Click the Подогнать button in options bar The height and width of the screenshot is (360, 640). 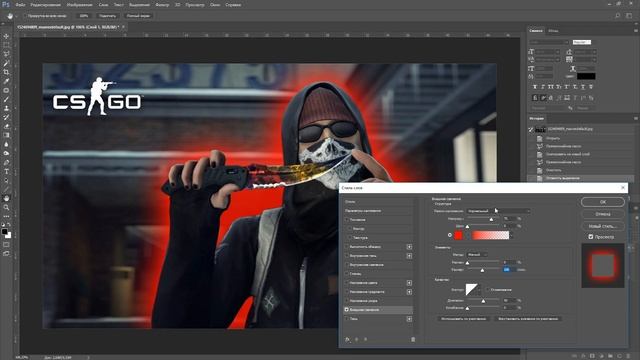pyautogui.click(x=107, y=16)
